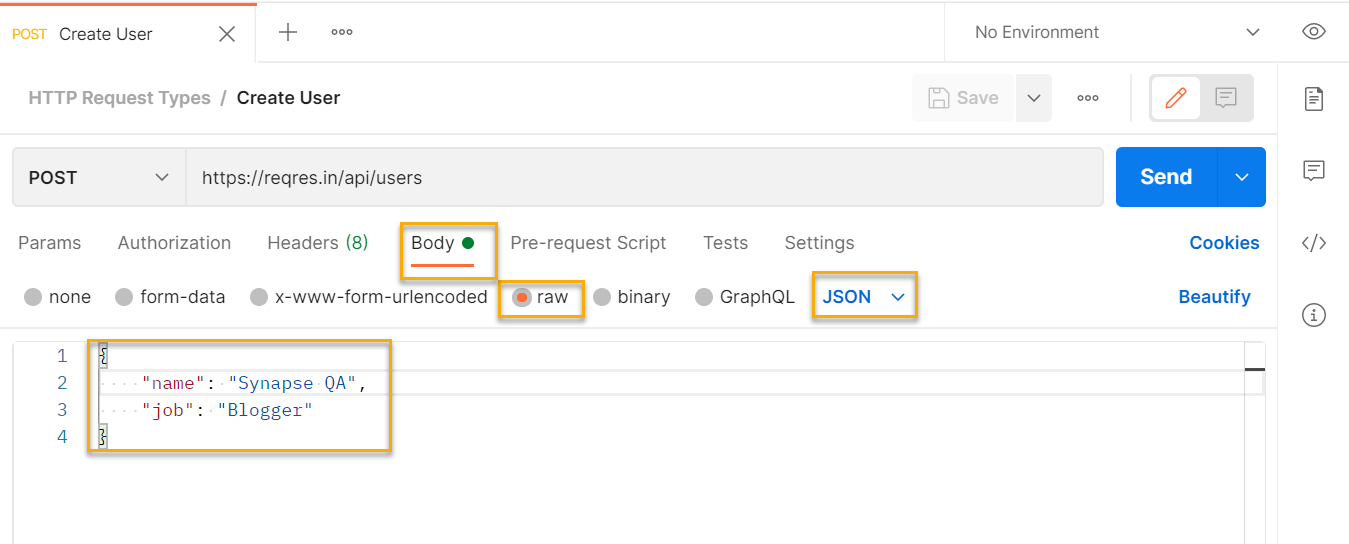
Task: Select the raw body type radio button
Action: coord(522,297)
